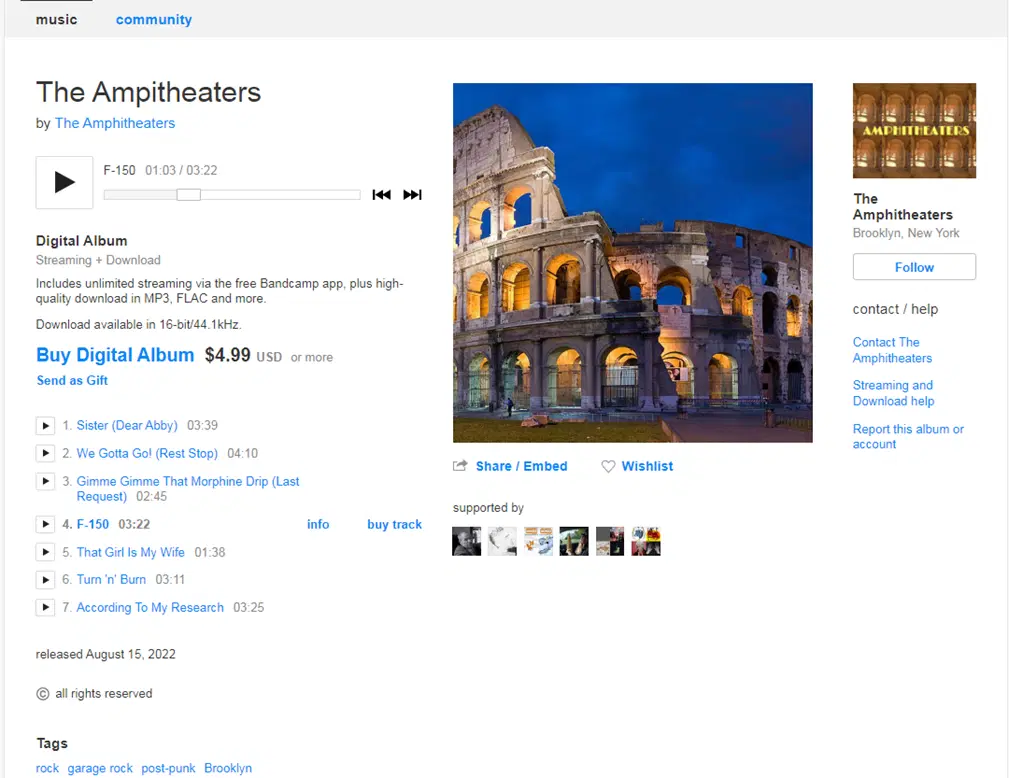The height and width of the screenshot is (778, 1009).
Task: Follow The Amphitheaters
Action: tap(914, 267)
